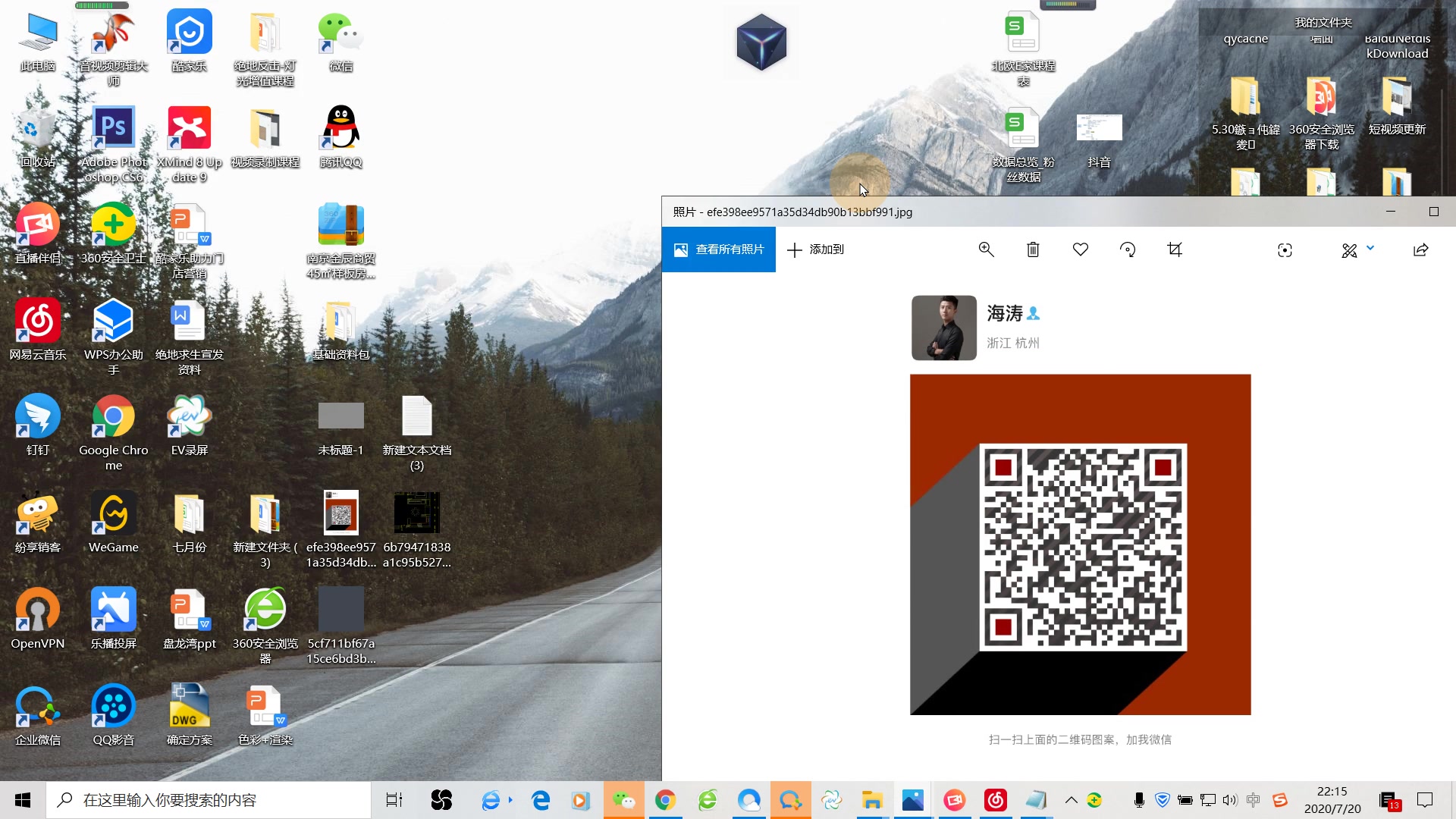Select the 乐播投屏 desktop icon

coord(114,618)
